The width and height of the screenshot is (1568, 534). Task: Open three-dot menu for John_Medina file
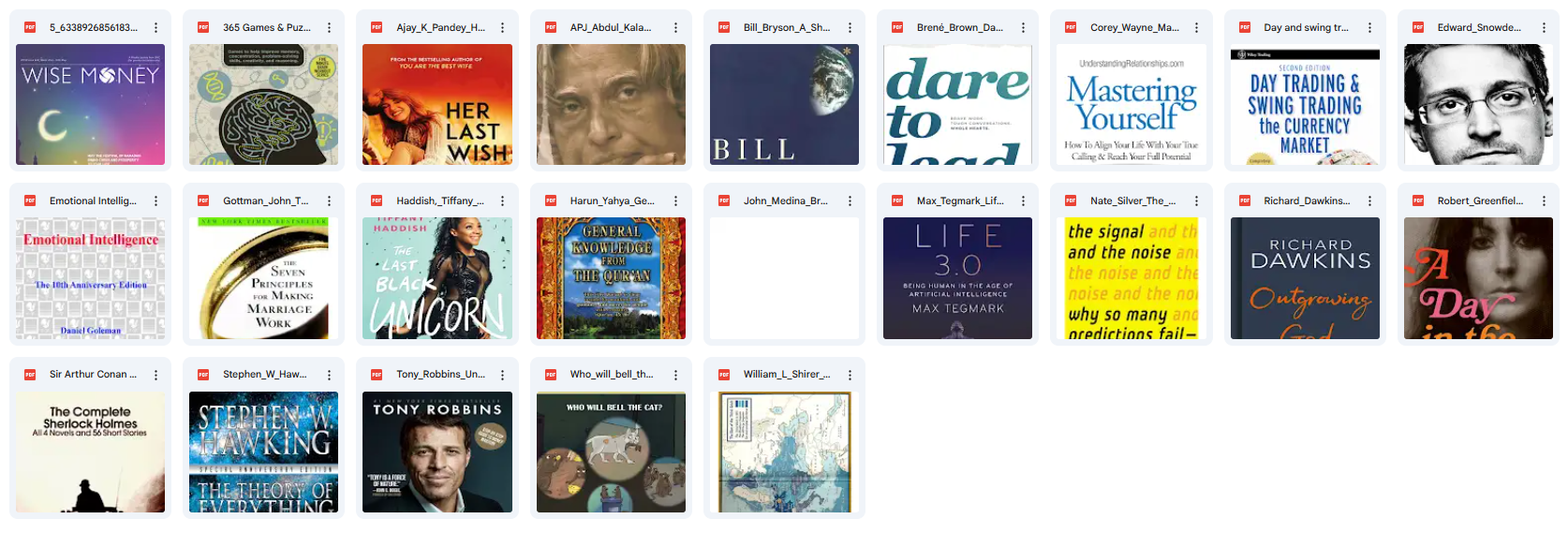(x=850, y=201)
